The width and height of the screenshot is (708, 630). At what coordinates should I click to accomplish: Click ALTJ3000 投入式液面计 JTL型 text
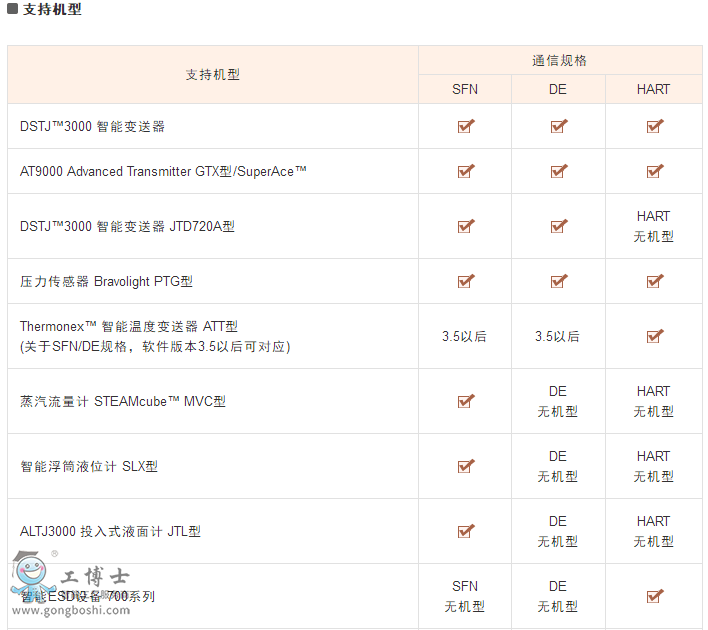coord(110,531)
